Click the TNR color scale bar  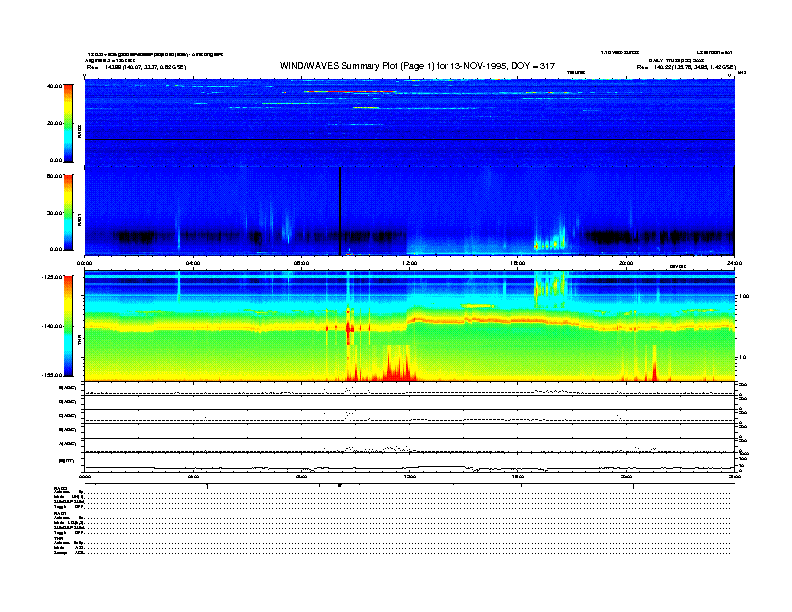tap(68, 326)
